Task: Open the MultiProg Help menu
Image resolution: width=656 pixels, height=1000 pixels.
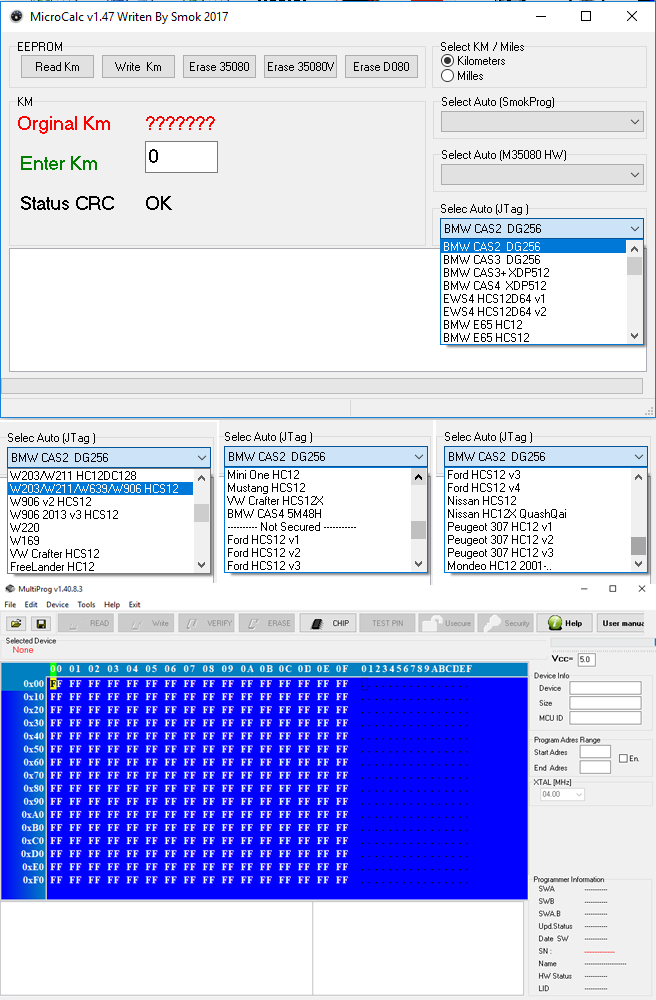Action: pos(112,605)
